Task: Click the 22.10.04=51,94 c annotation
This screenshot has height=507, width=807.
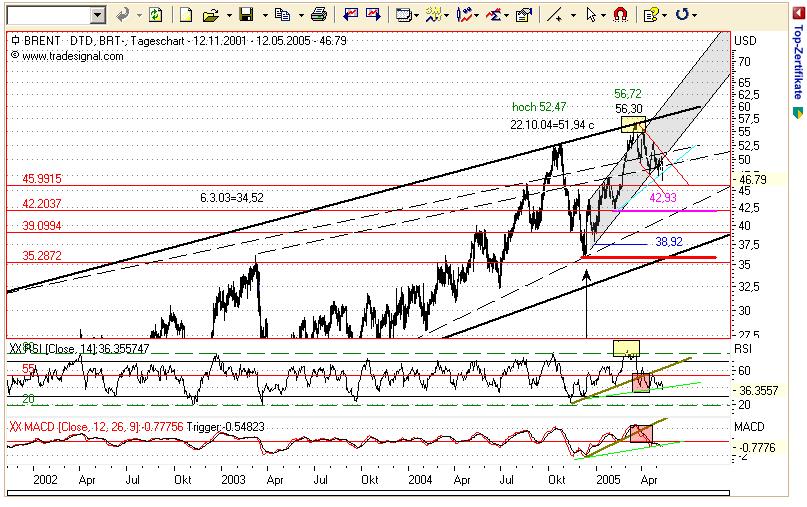Action: [x=552, y=125]
